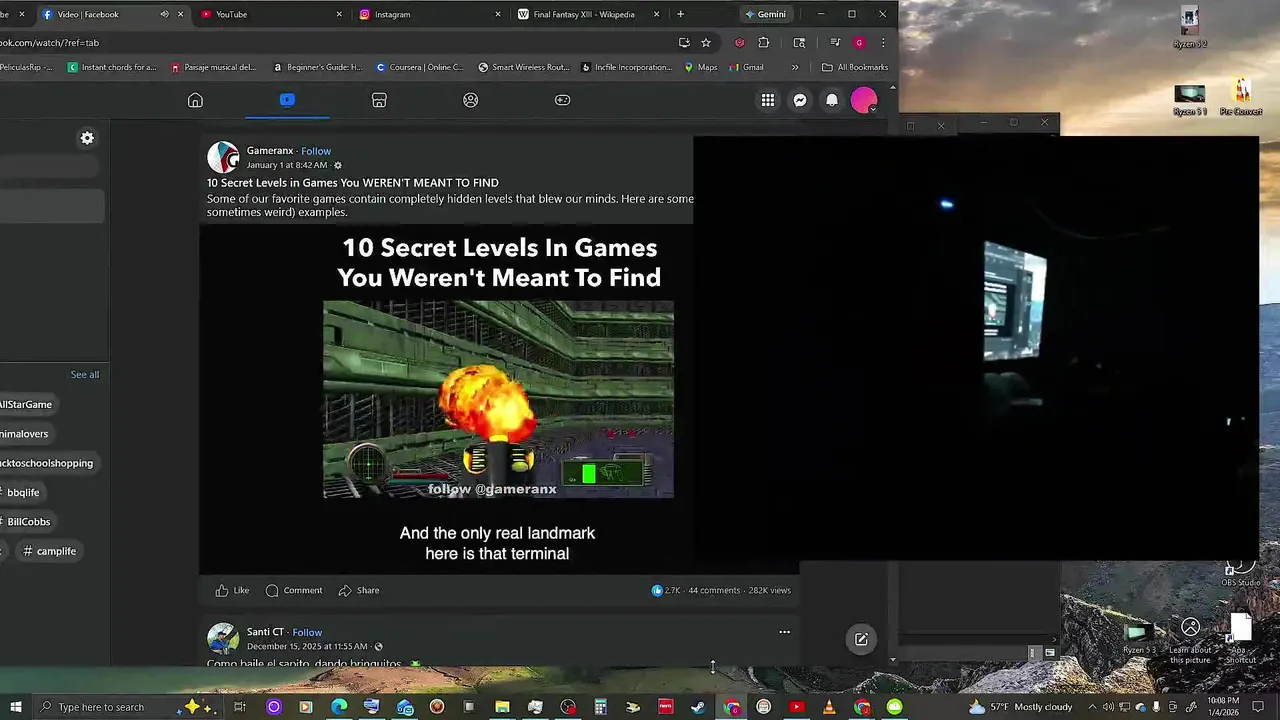1280x720 pixels.
Task: Follow Santi CT
Action: [x=307, y=632]
